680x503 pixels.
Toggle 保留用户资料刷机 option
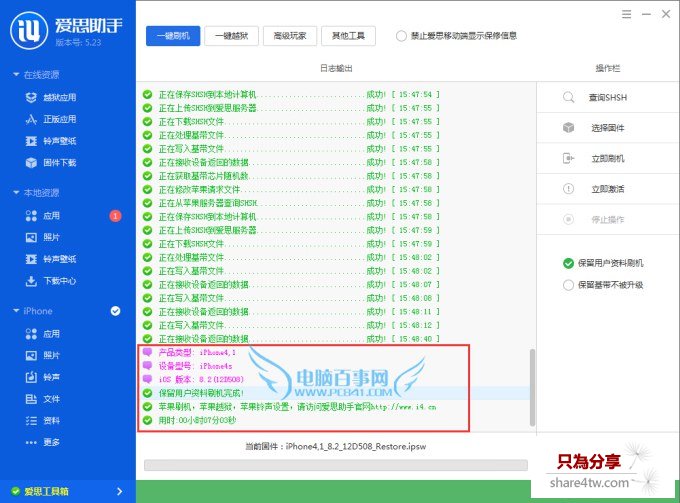[x=568, y=263]
